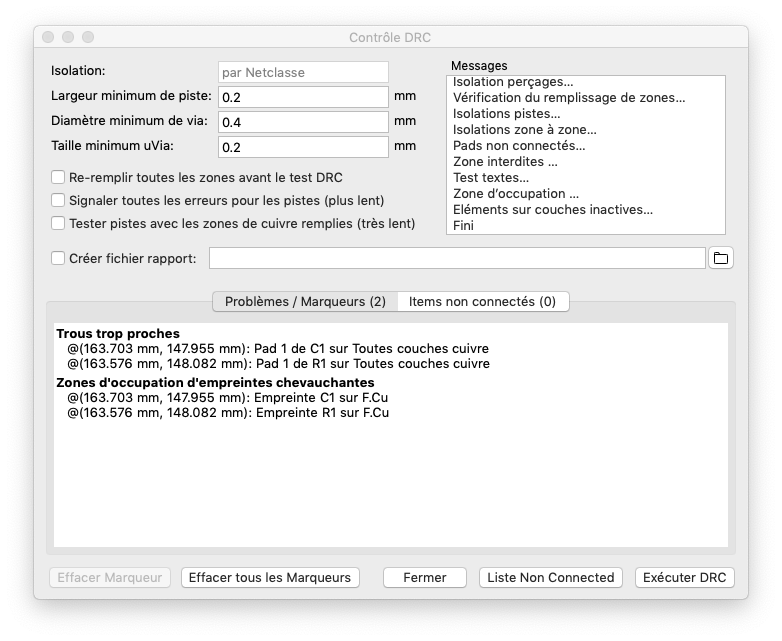Select 'Empreinte C1 sur F.Cu' marker entry
This screenshot has height=641, width=782.
228,398
